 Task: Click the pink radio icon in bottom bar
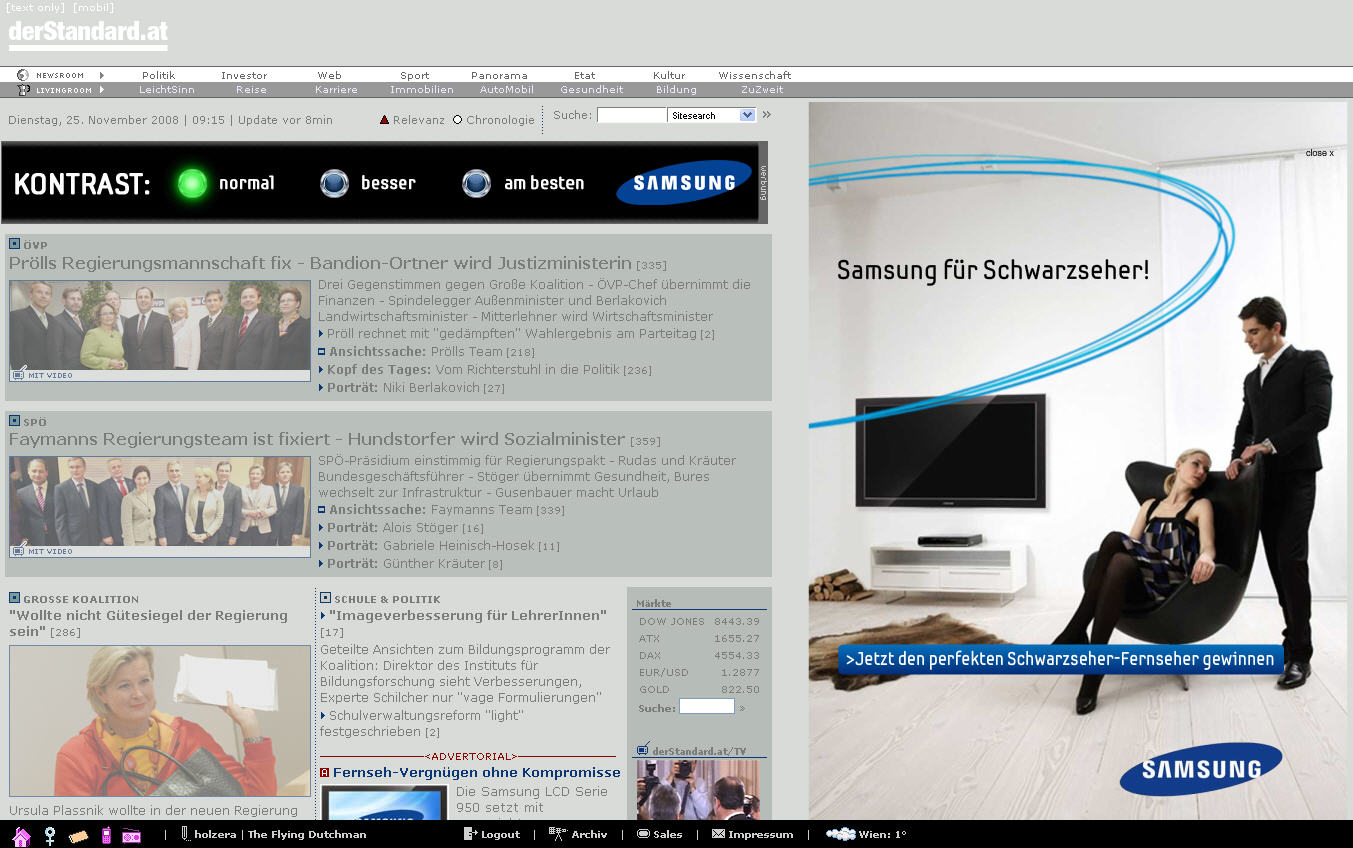point(132,836)
